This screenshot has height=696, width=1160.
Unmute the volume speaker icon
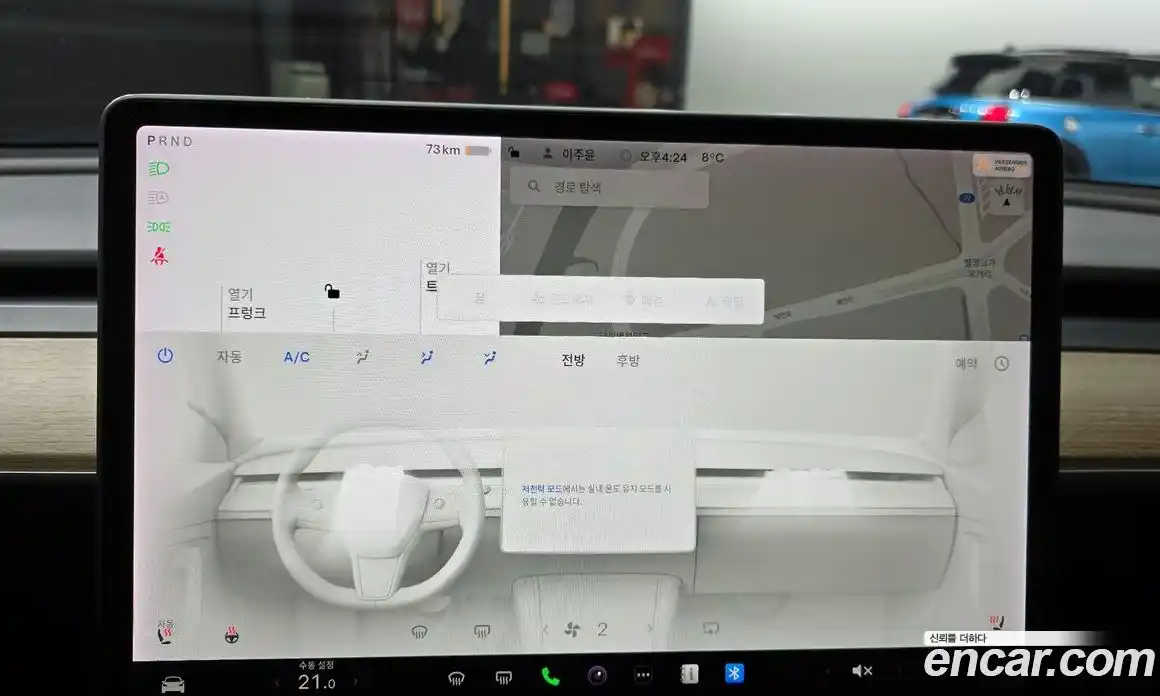pos(861,671)
